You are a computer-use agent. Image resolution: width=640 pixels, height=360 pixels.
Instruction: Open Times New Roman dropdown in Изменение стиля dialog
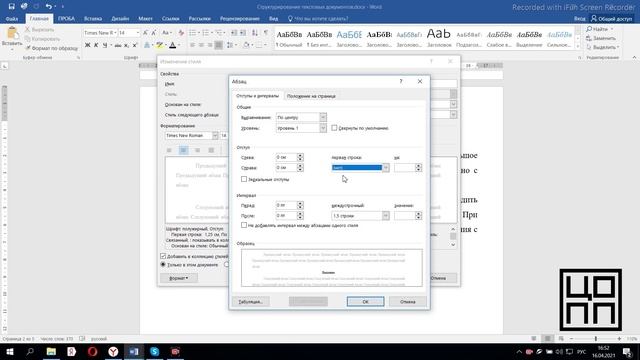[215, 136]
